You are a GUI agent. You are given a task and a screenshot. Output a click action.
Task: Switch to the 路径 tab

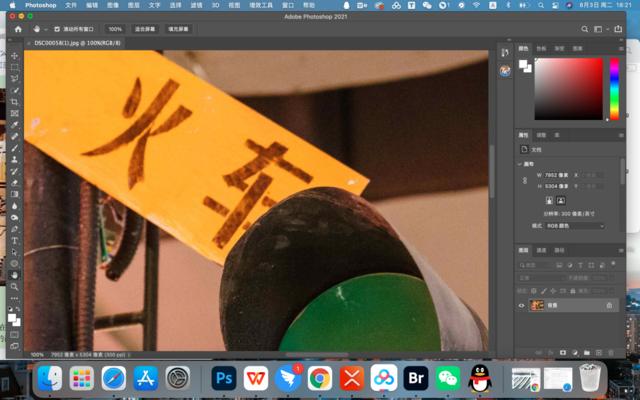click(559, 250)
